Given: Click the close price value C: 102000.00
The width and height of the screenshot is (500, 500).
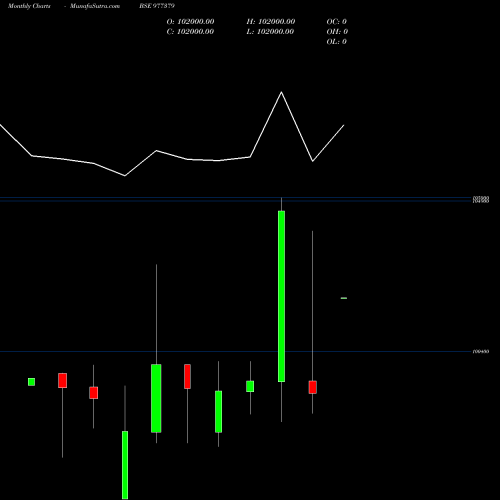Looking at the screenshot, I should 190,32.
